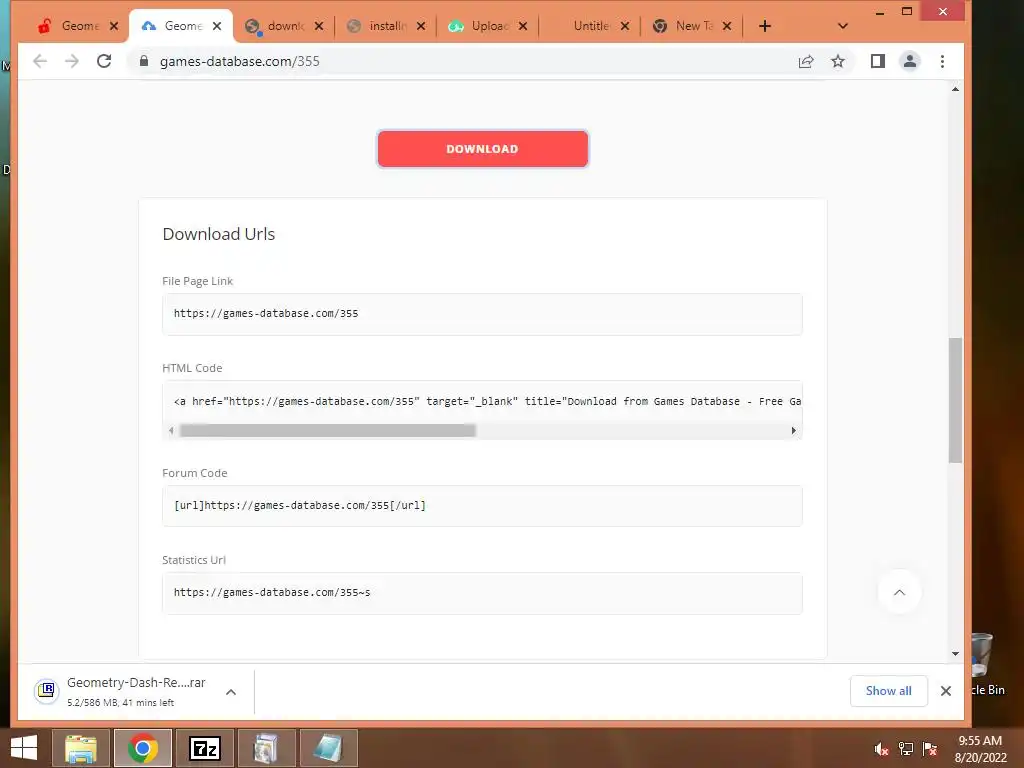Click network tray icon
Screen dimensions: 1024x768
pos(906,749)
